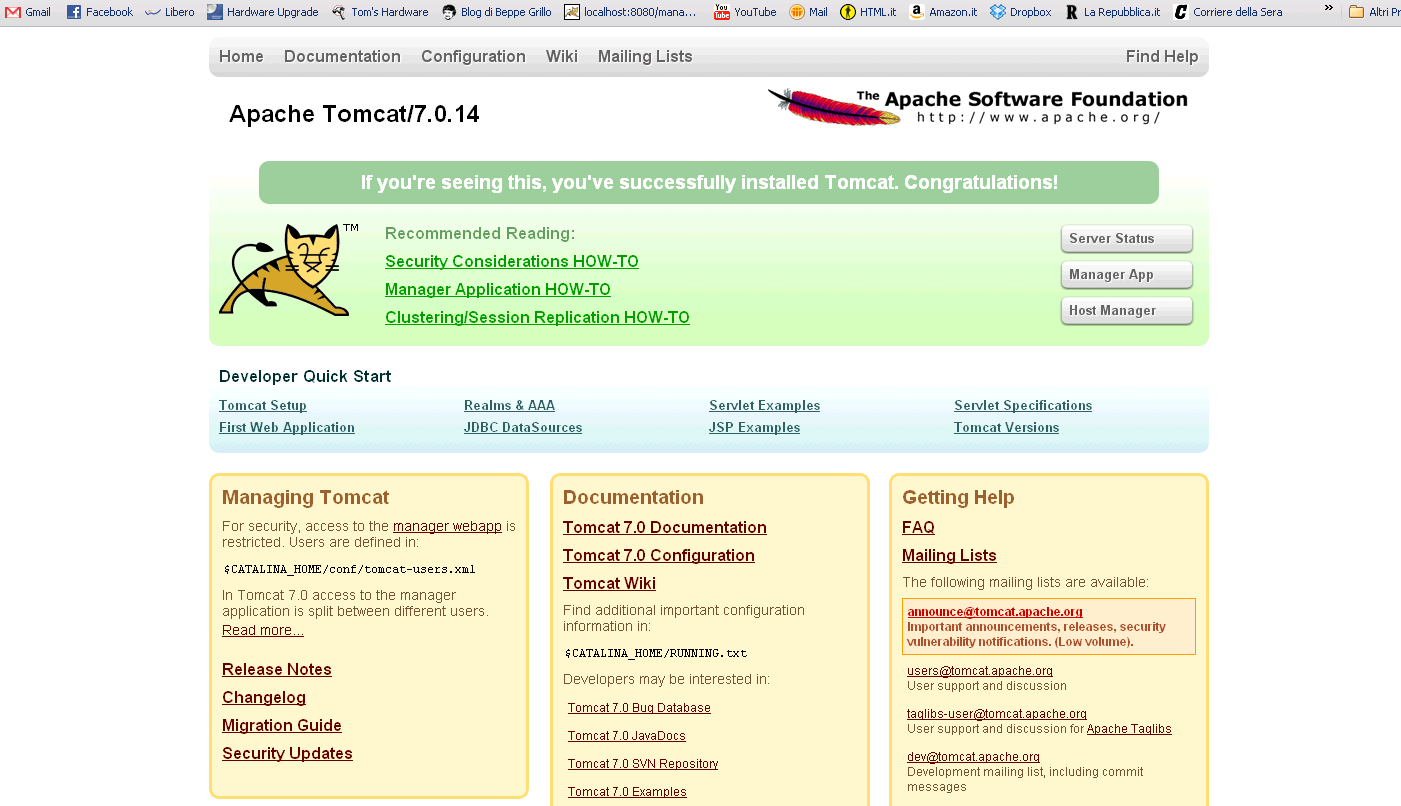Open Tomcat 7.0 Bug Database link
Viewport: 1401px width, 806px height.
pos(639,708)
